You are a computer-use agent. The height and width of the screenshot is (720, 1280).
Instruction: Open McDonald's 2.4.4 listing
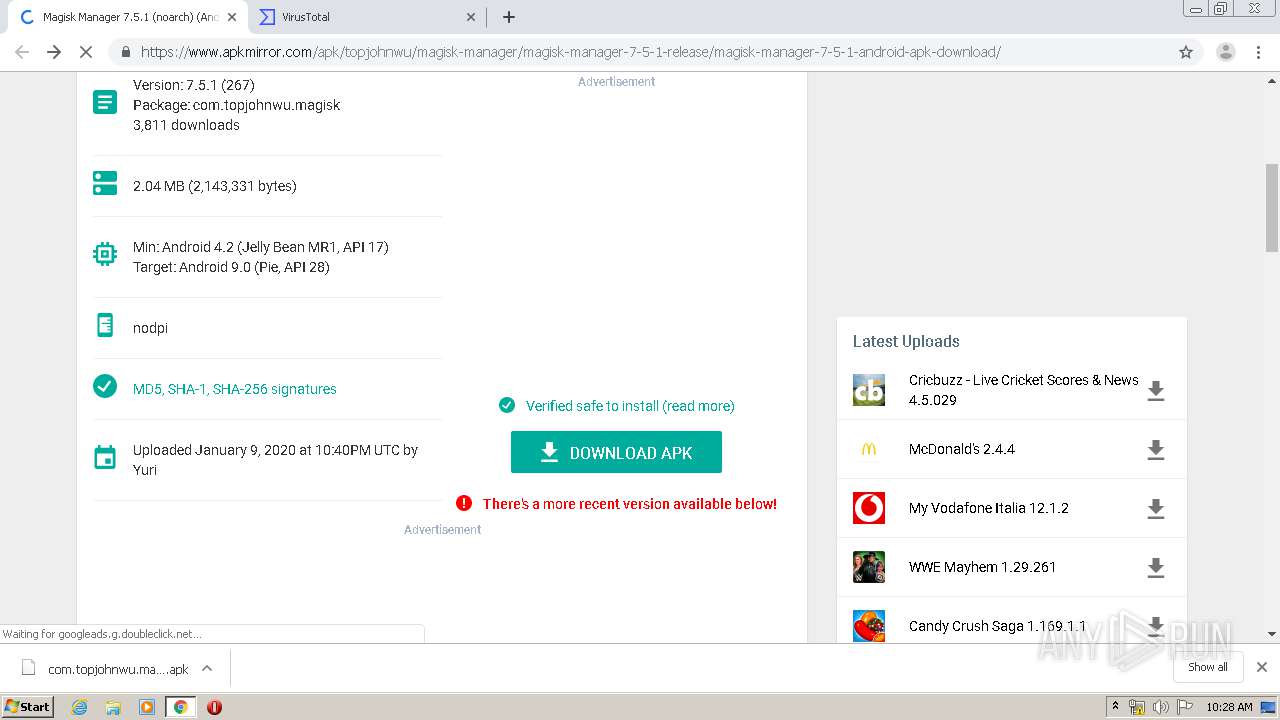tap(962, 449)
